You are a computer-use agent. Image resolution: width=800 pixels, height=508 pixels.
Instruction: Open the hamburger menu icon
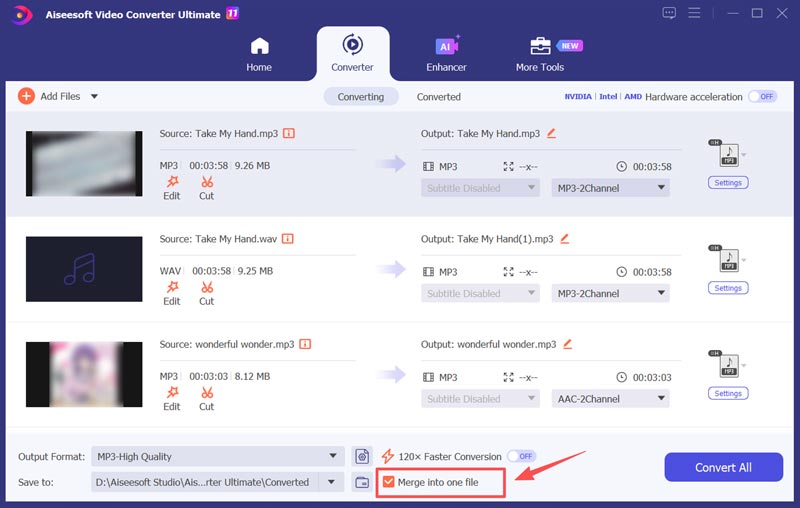(694, 13)
